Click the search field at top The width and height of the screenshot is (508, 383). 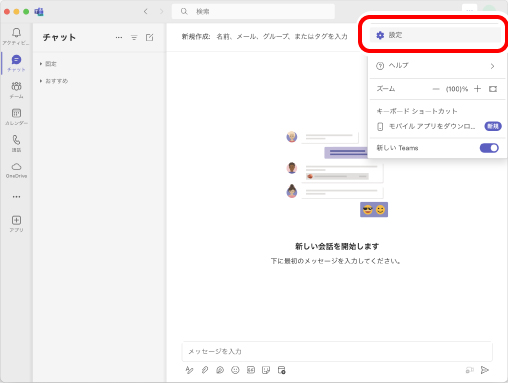click(253, 11)
